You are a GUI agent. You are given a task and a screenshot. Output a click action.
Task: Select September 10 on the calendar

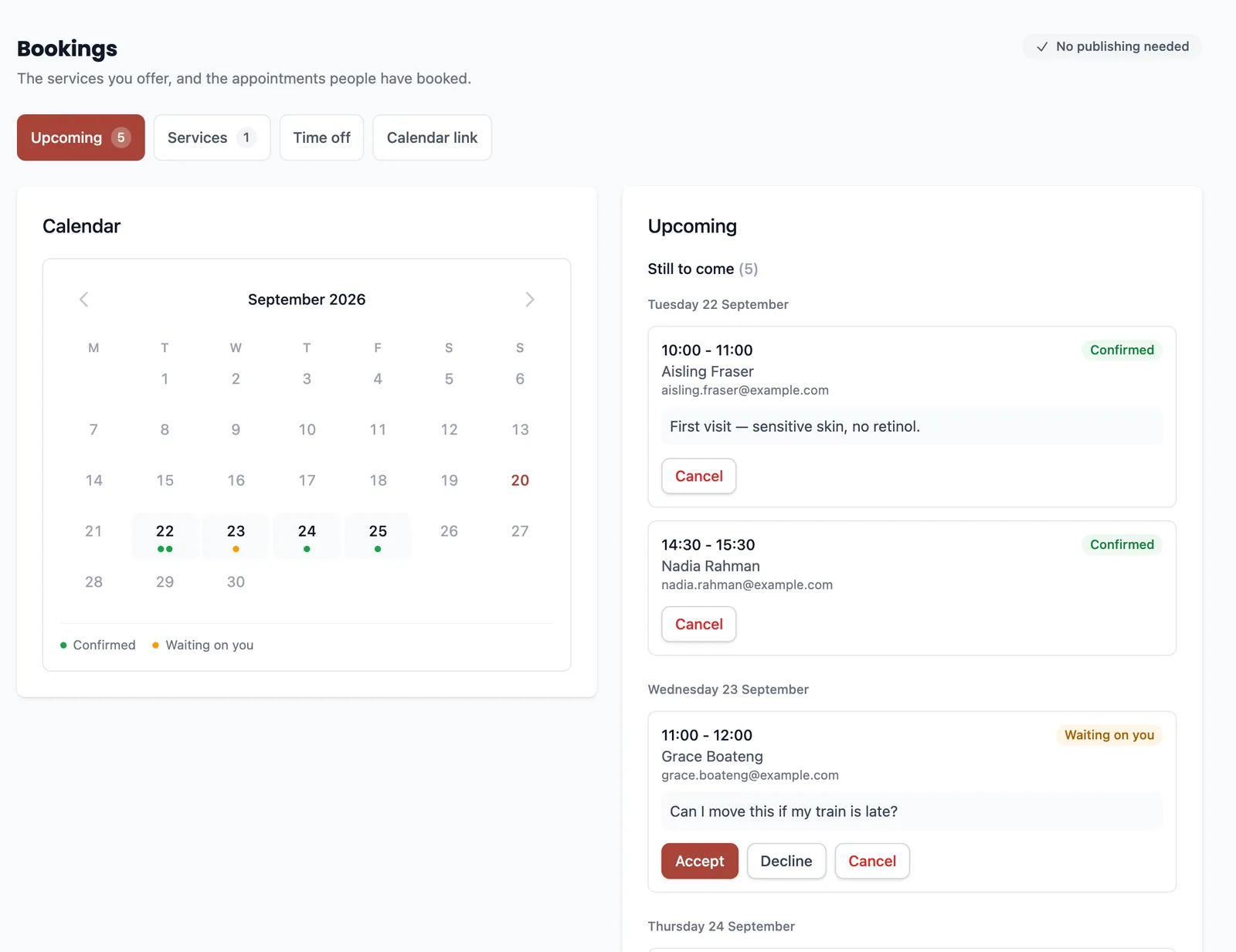[x=307, y=430]
